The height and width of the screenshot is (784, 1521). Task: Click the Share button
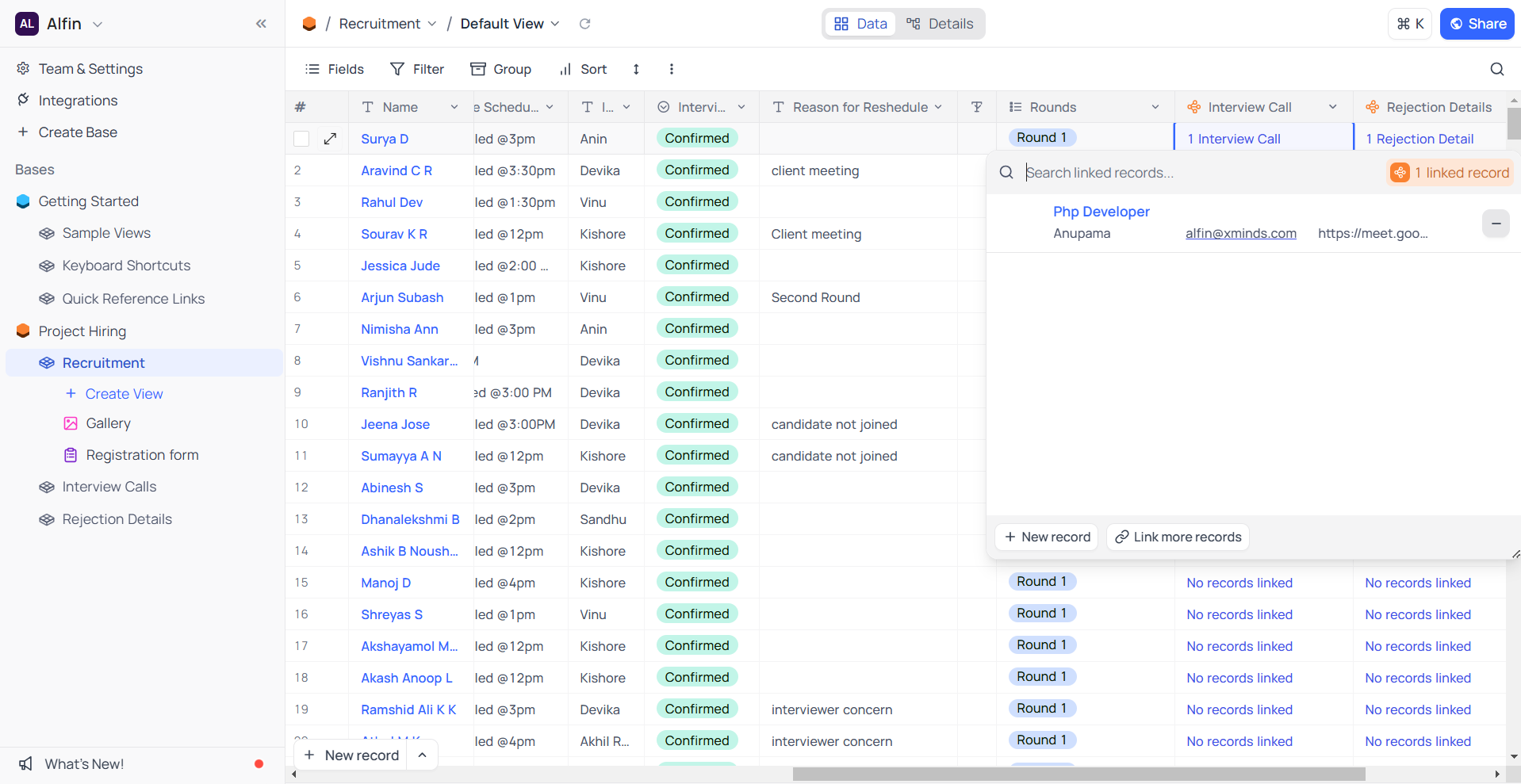pos(1477,24)
